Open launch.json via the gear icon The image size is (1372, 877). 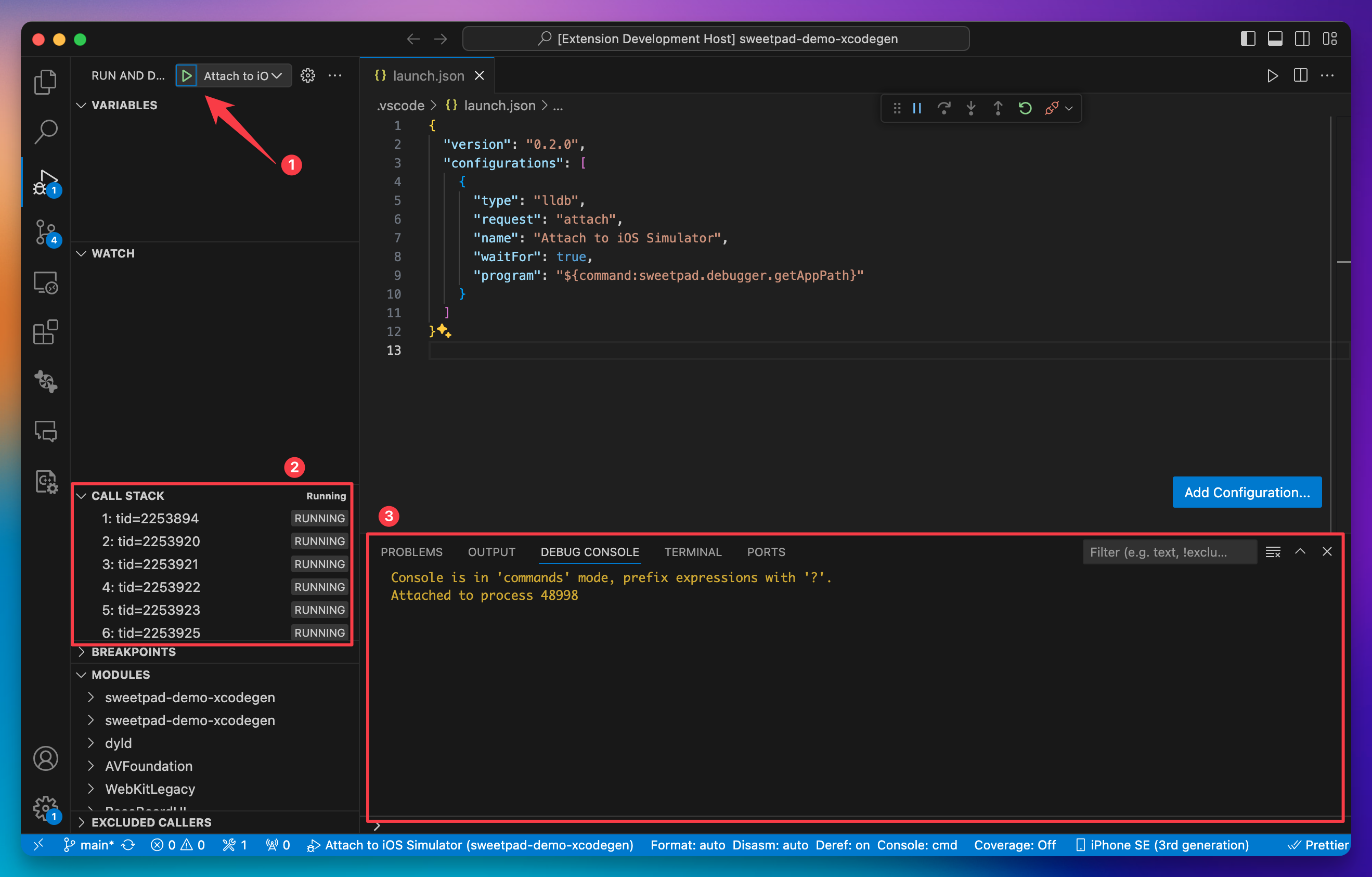[308, 76]
